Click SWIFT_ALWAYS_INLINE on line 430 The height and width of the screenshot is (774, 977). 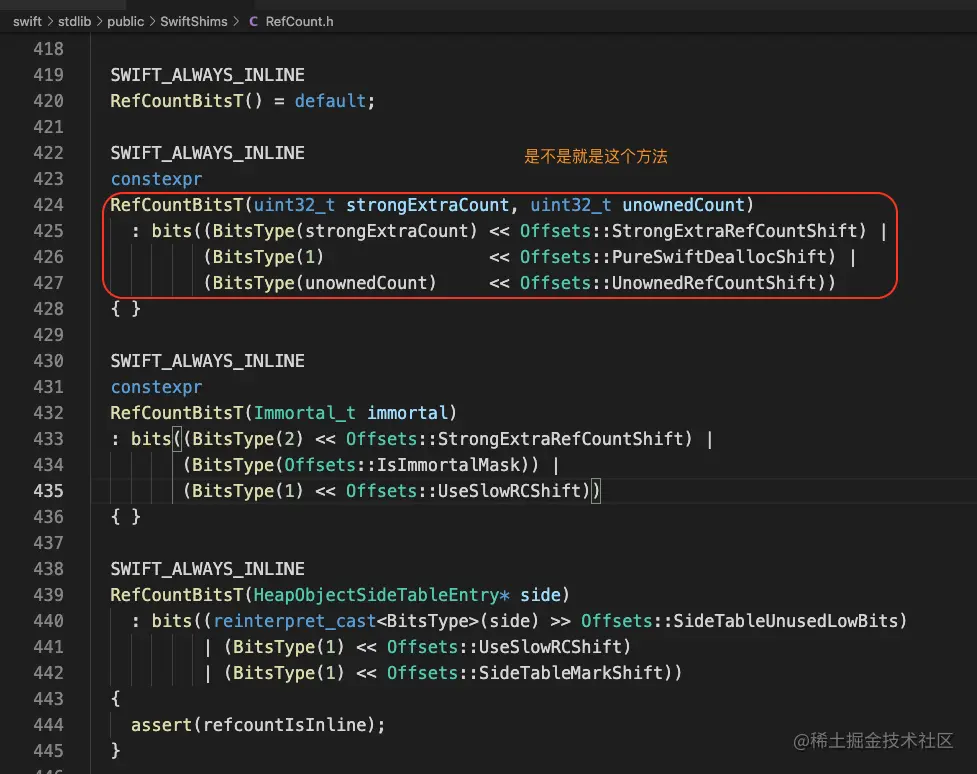coord(207,361)
